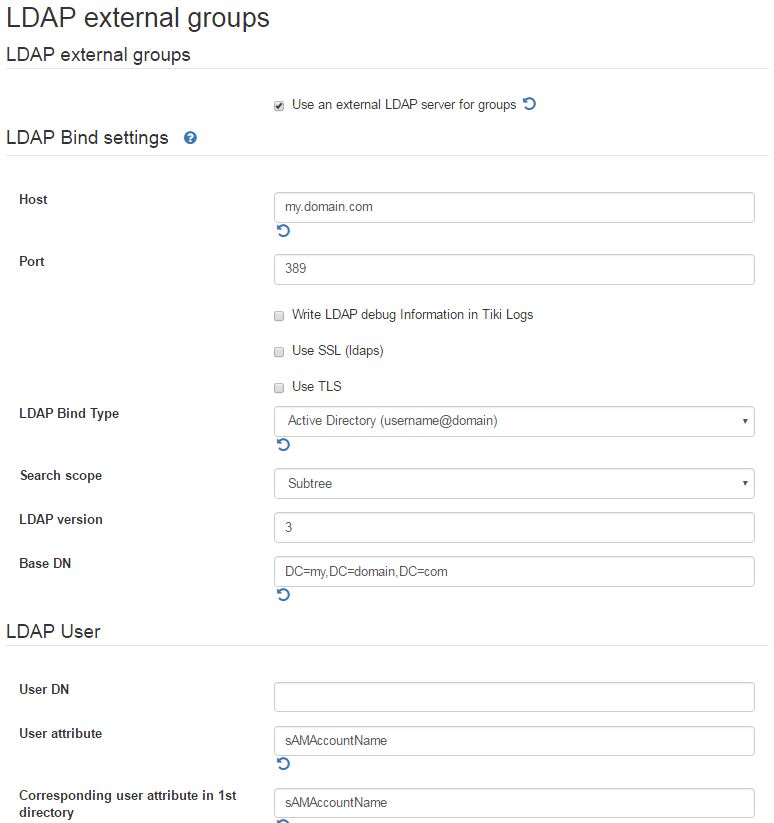
Task: Click reset icon below Host field
Action: coord(283,230)
